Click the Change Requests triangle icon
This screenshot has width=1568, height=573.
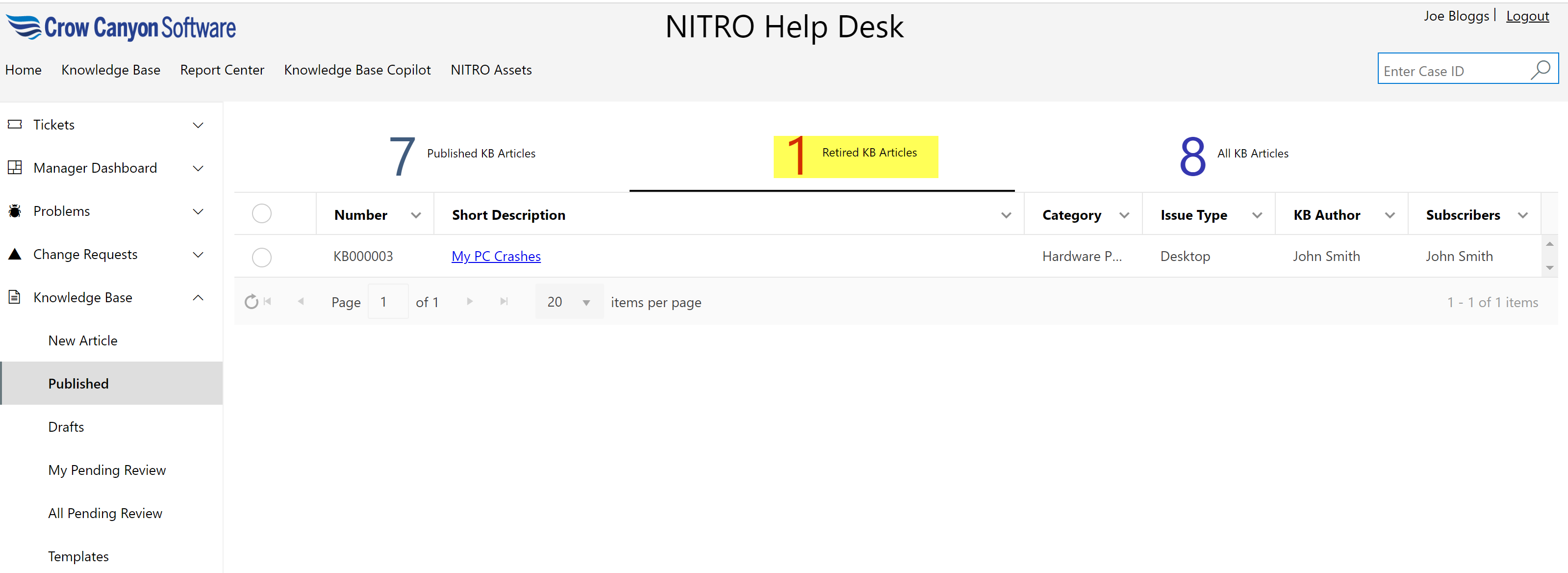click(x=15, y=254)
